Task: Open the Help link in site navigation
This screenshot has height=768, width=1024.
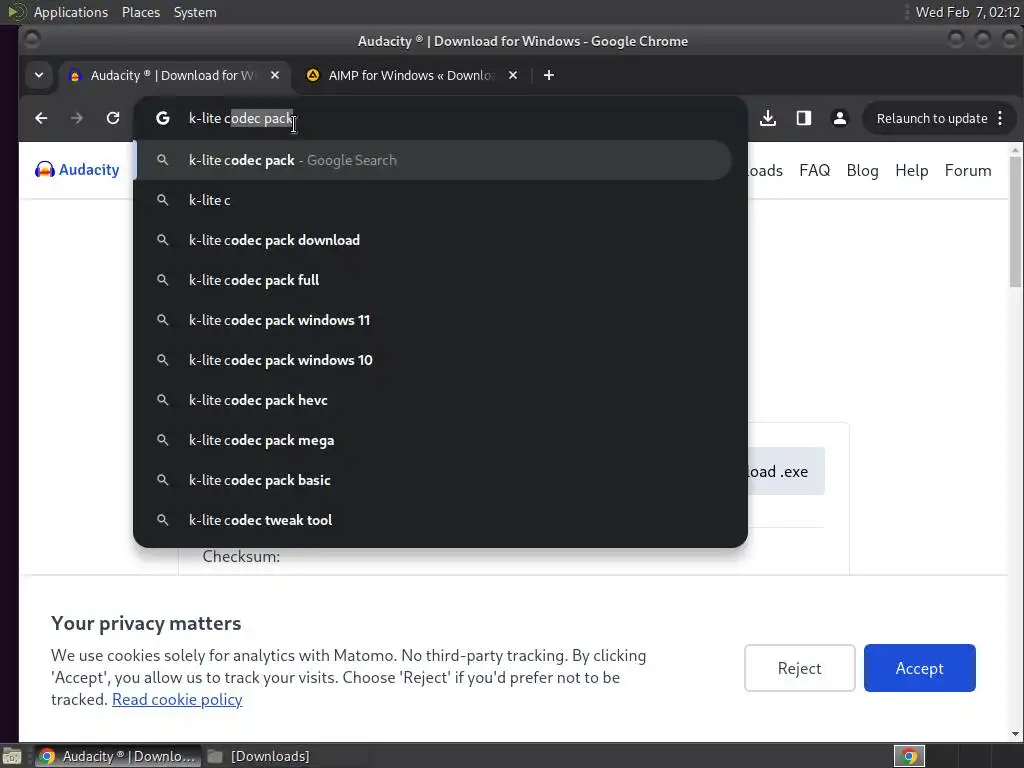Action: click(912, 170)
